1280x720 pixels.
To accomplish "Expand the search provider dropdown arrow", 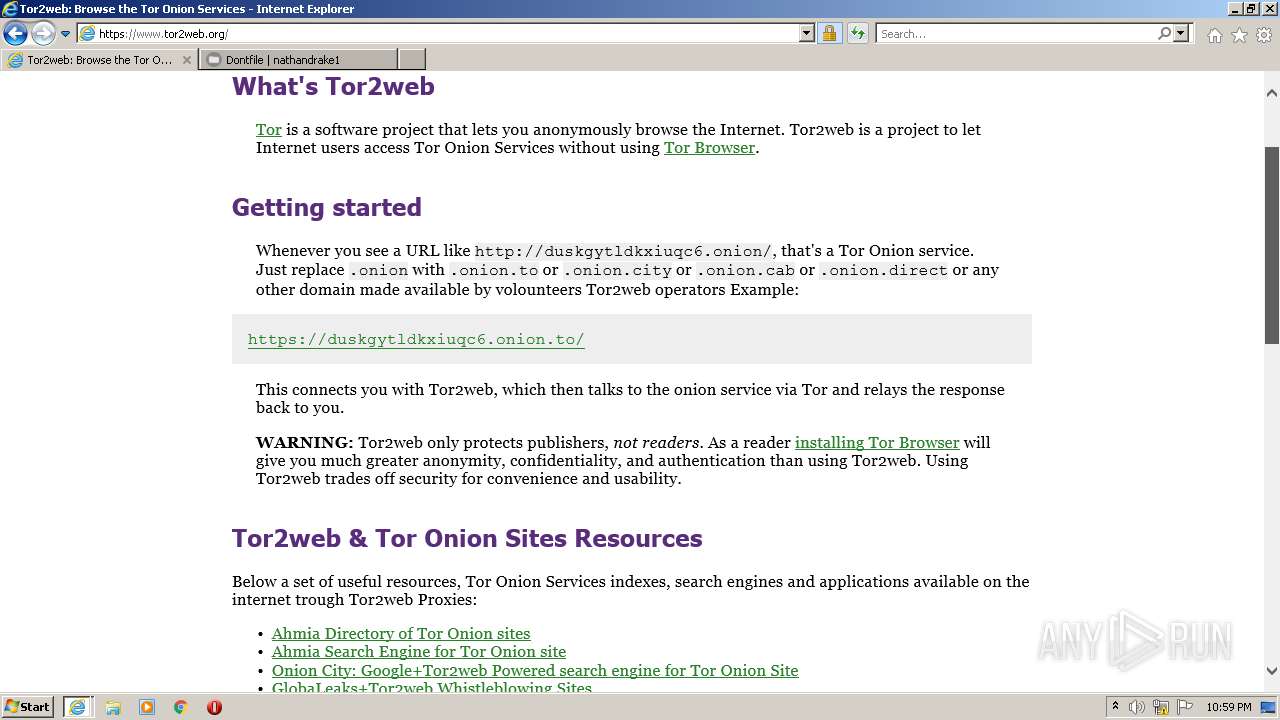I will pos(1181,33).
